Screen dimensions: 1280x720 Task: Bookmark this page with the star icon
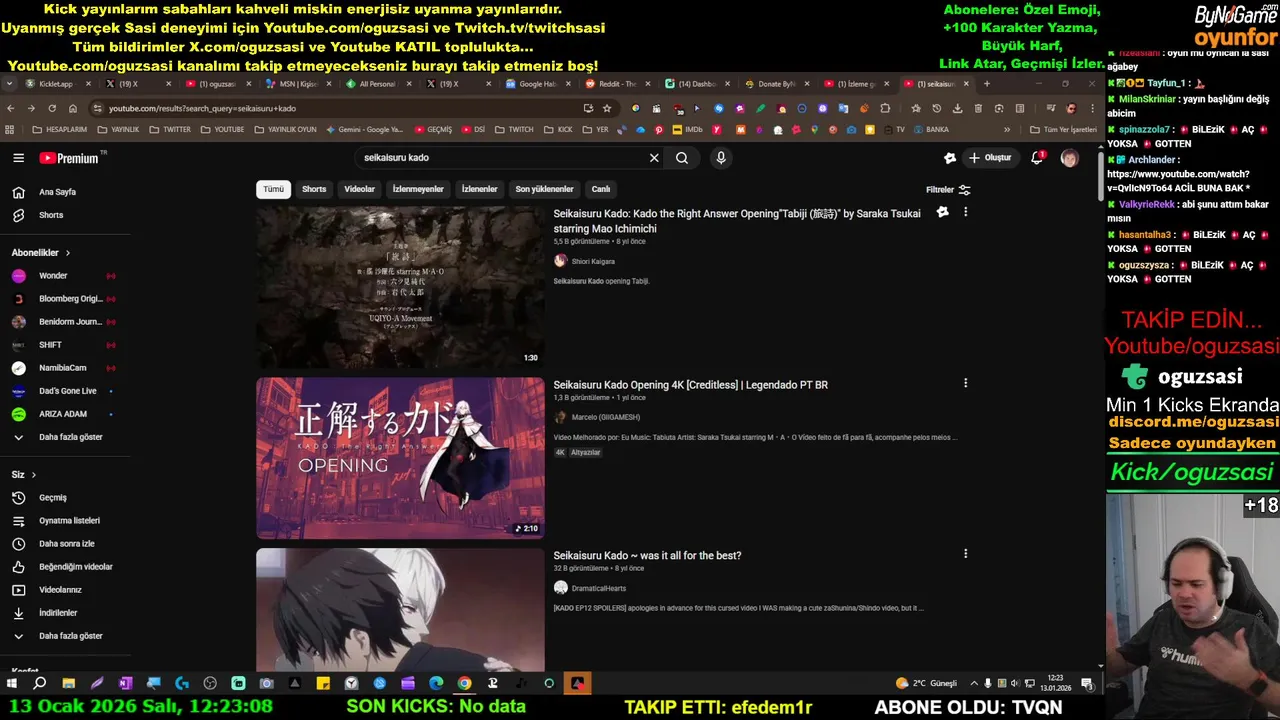coord(607,108)
